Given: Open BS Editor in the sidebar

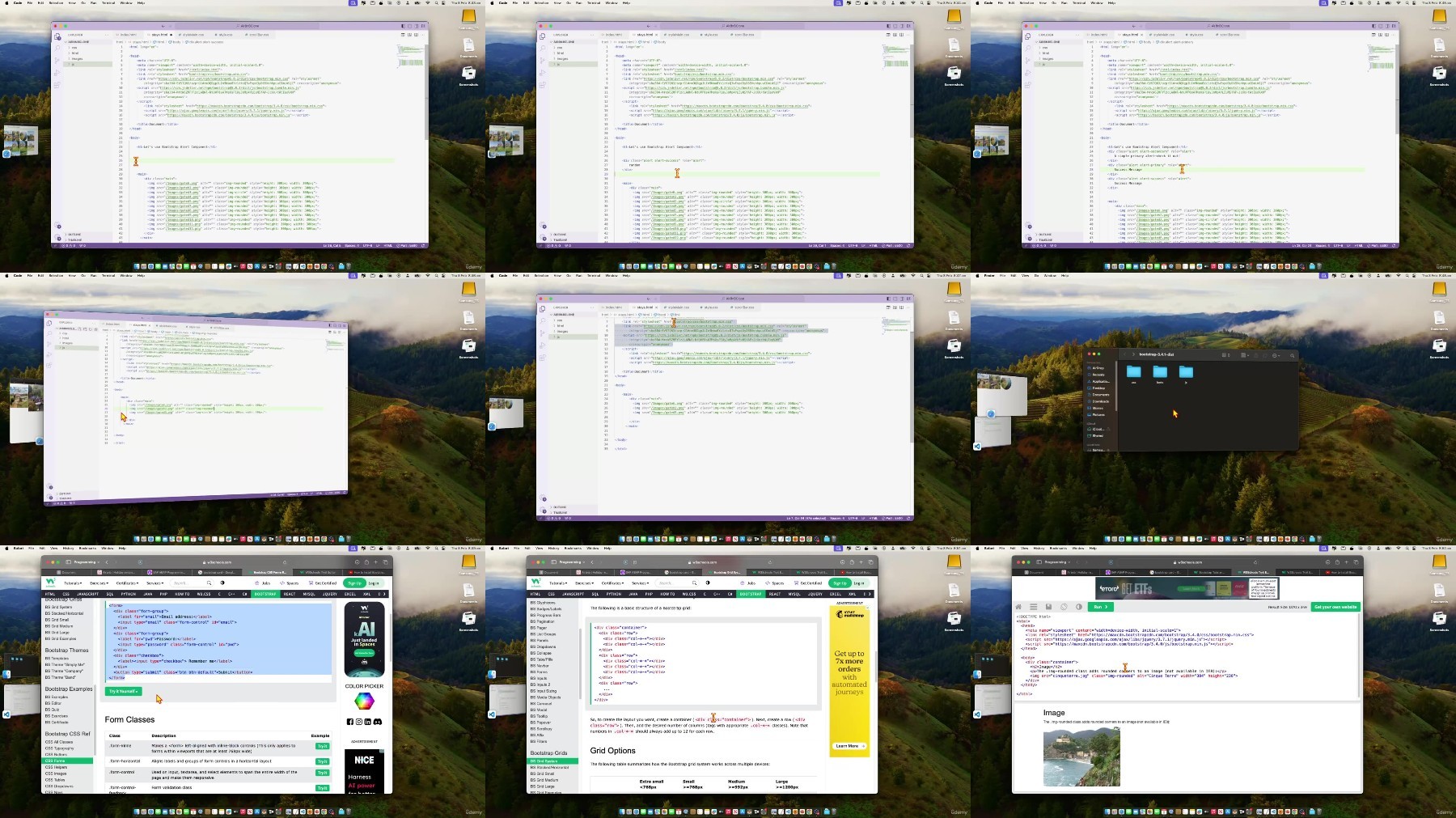Looking at the screenshot, I should [x=53, y=703].
